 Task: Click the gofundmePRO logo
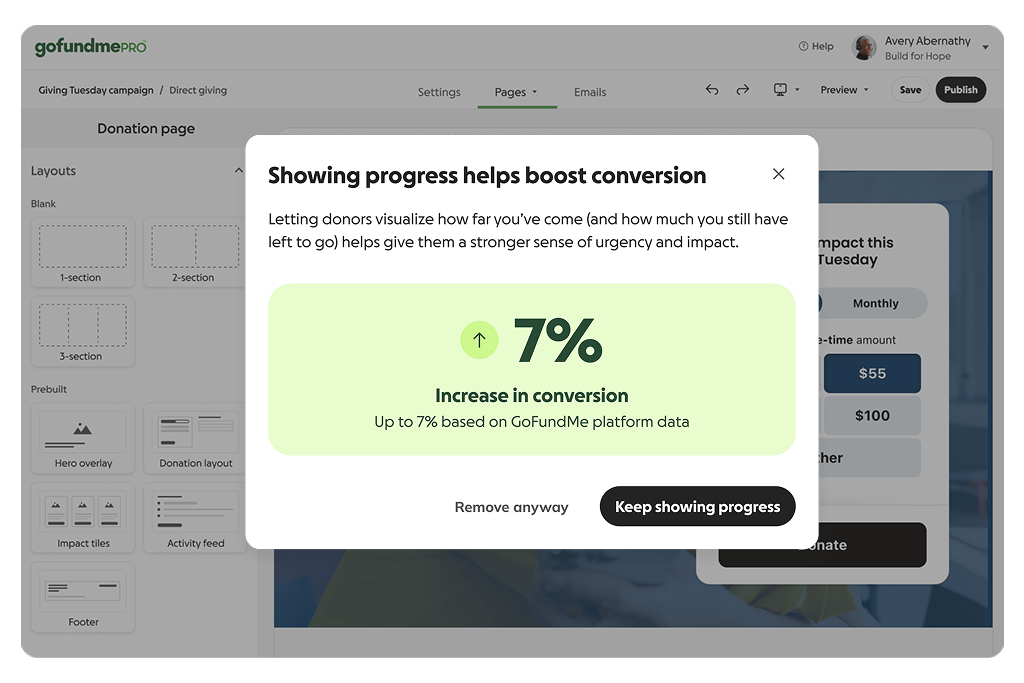pos(90,46)
